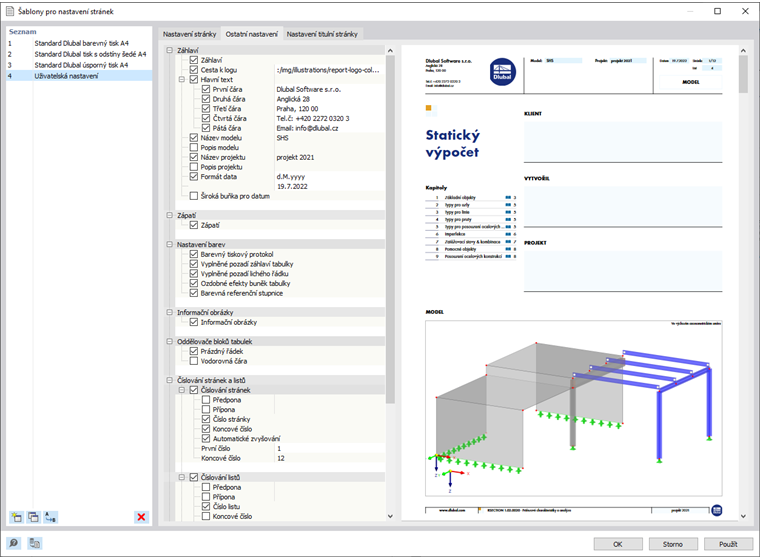Image resolution: width=760 pixels, height=560 pixels.
Task: Toggle Automatické zvyšování checkbox
Action: coord(206,438)
